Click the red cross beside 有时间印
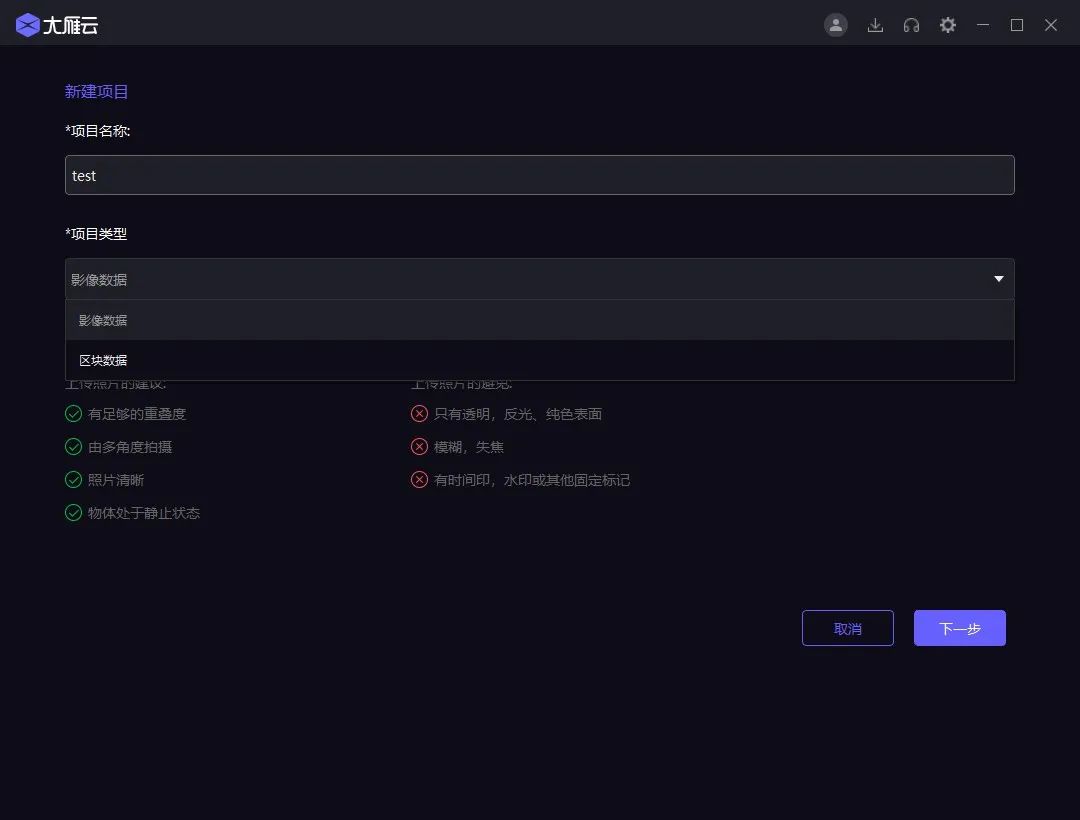1080x820 pixels. tap(419, 480)
